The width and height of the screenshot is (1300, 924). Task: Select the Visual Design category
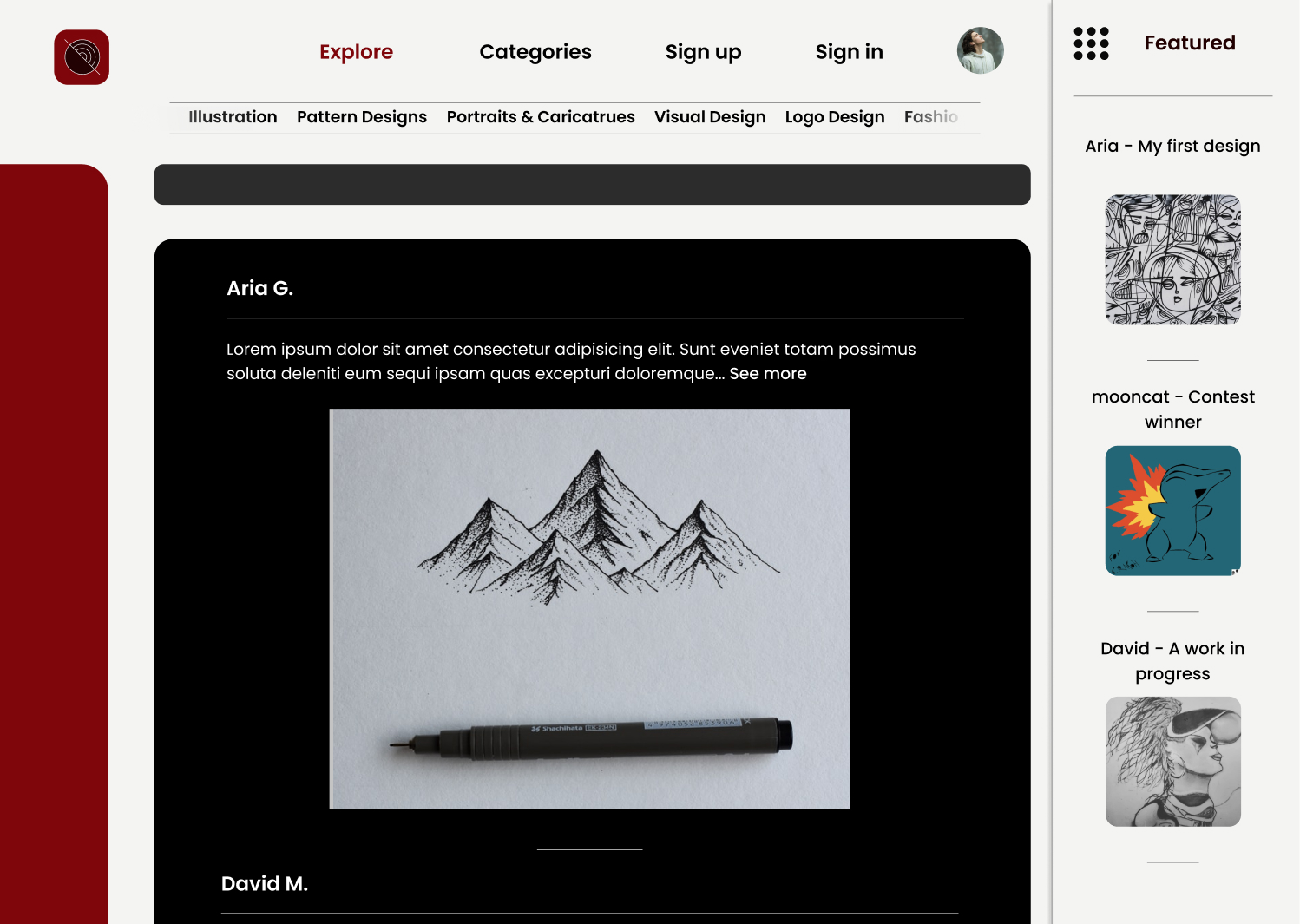(710, 117)
